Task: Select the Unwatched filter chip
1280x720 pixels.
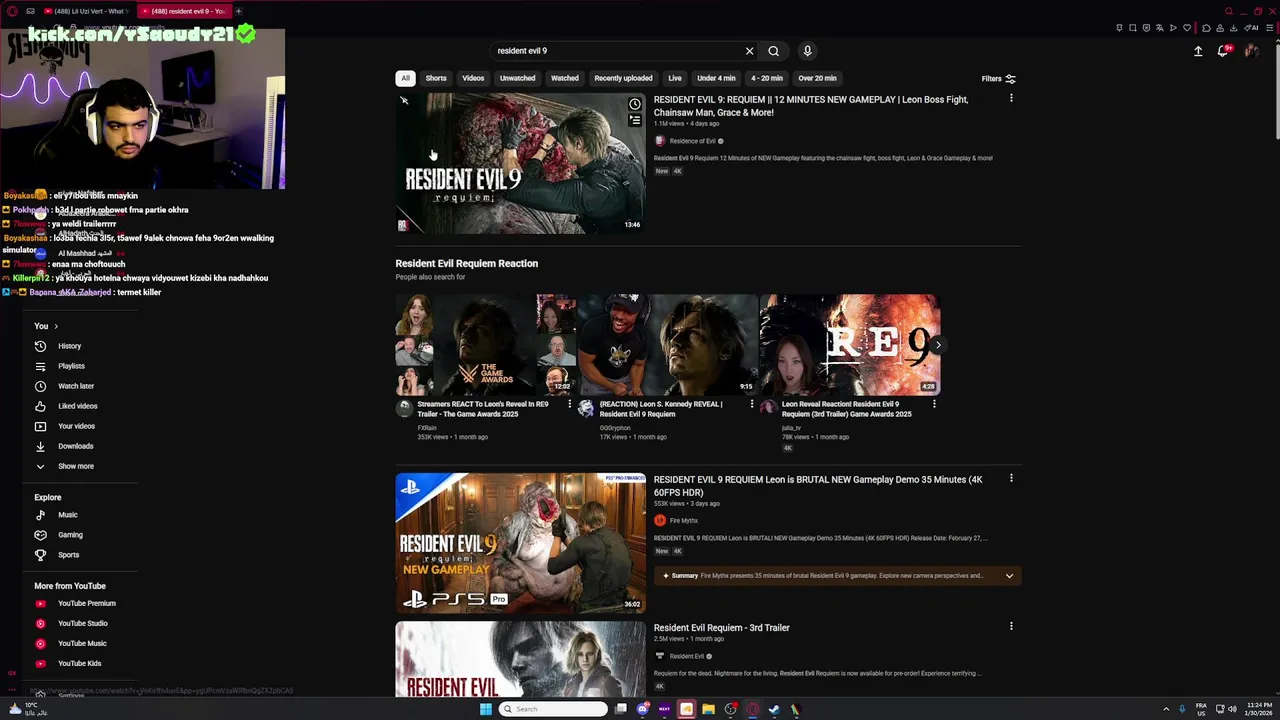Action: click(517, 78)
